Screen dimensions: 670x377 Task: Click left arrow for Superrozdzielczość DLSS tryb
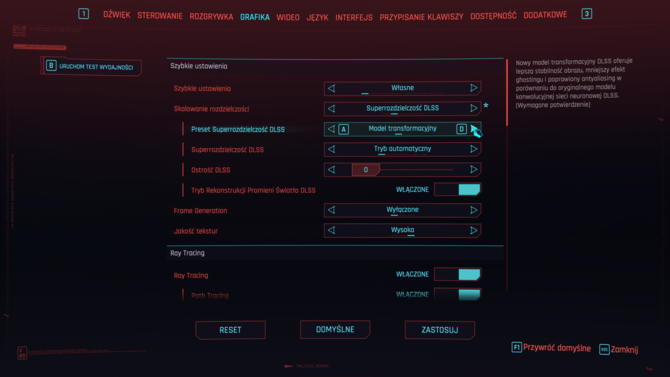click(x=331, y=149)
